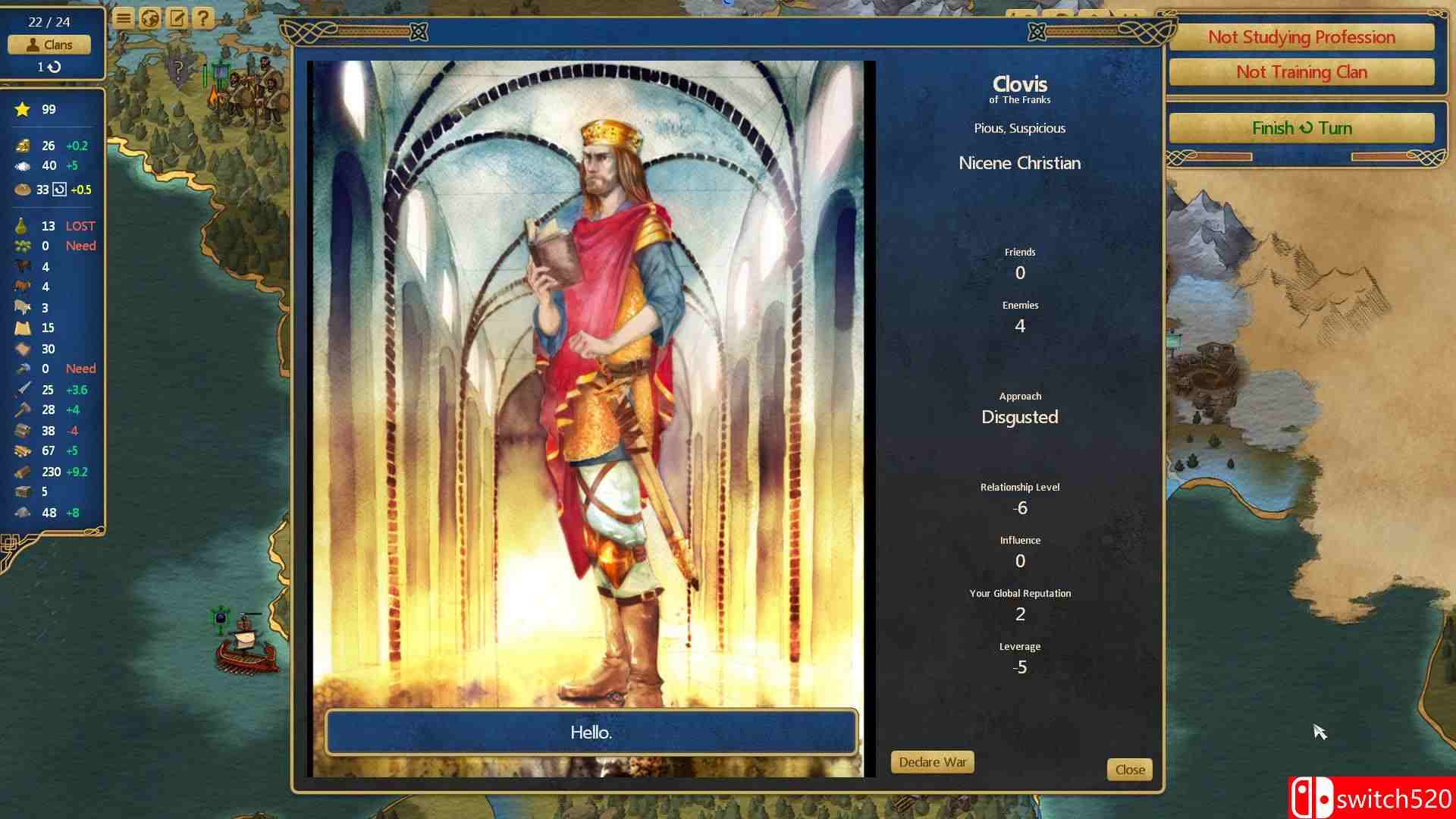This screenshot has width=1456, height=819.
Task: Toggle the food auto-cycle box beside 33
Action: tap(59, 190)
